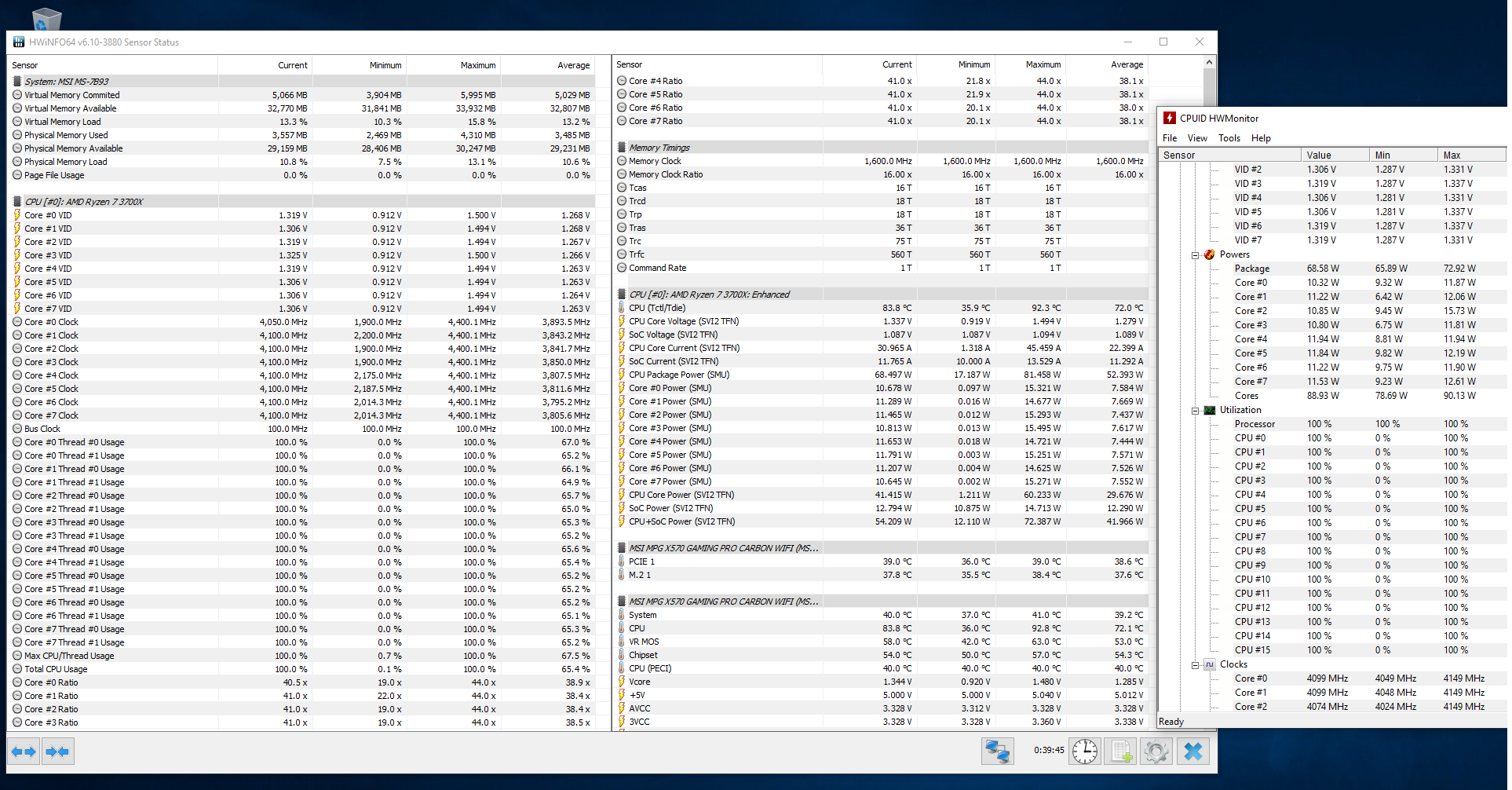Click the icon beside Total CPU Usage
Viewport: 1512px width, 790px height.
[17, 669]
